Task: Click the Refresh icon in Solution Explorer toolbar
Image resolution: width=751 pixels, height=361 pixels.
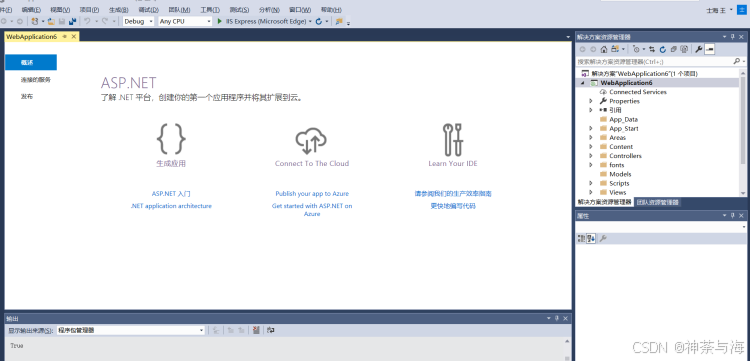Action: pyautogui.click(x=663, y=49)
